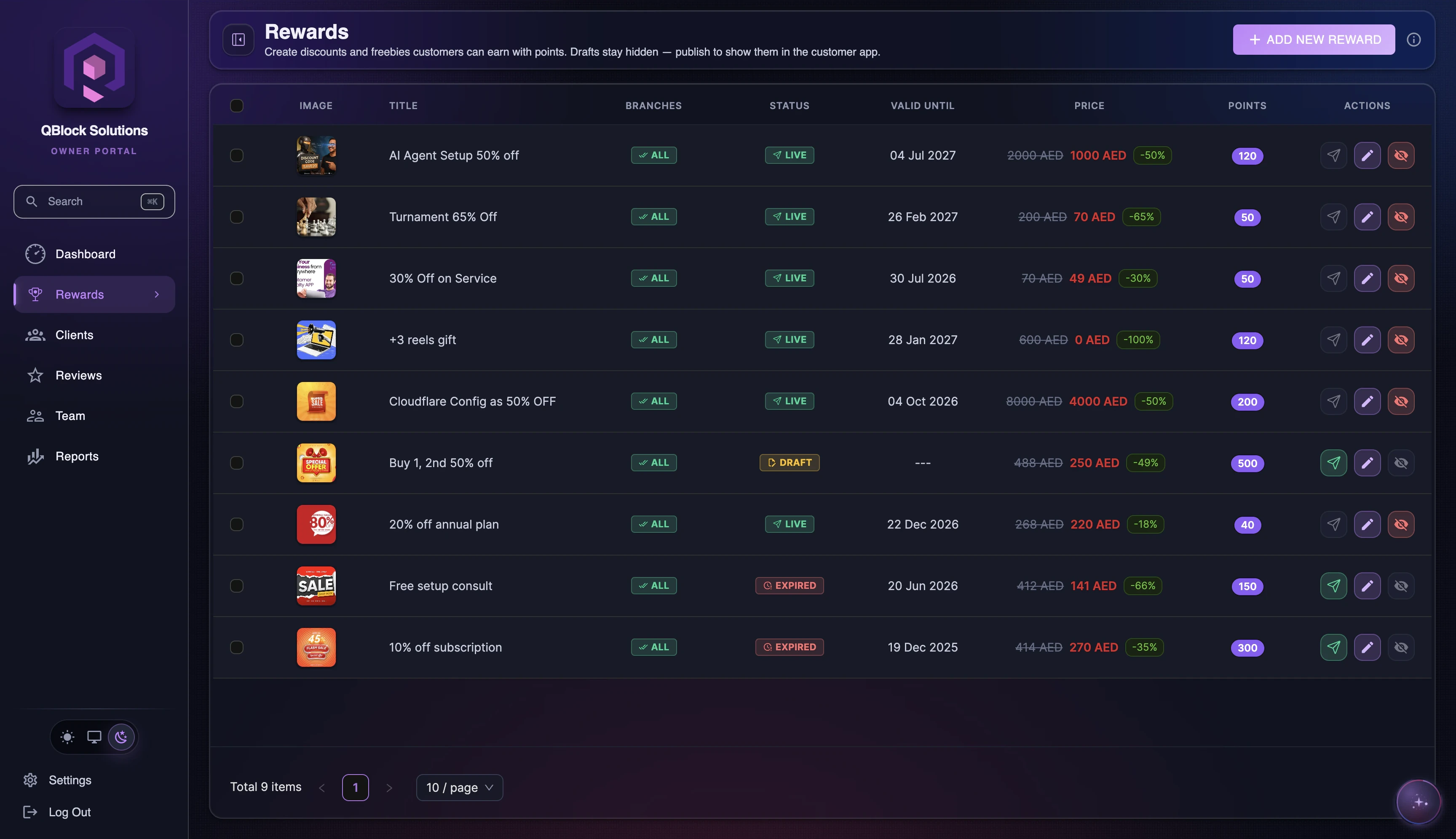Screen dimensions: 1456x839
Task: Click the 4000 AED price value
Action: tap(1098, 401)
